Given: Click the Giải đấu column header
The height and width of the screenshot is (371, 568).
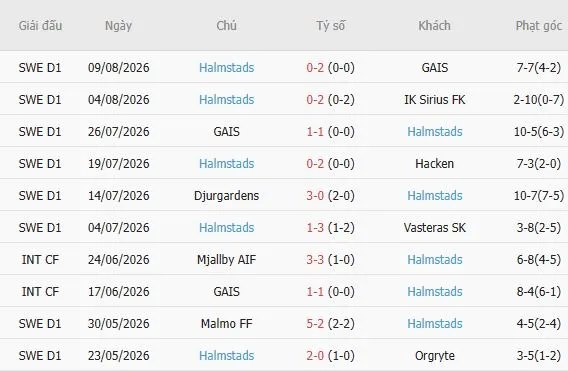Looking at the screenshot, I should point(40,26).
